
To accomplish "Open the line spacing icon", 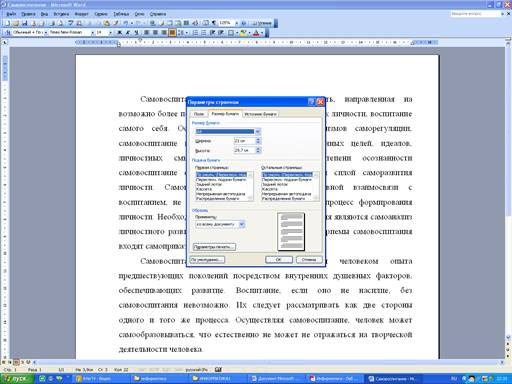I will point(181,32).
